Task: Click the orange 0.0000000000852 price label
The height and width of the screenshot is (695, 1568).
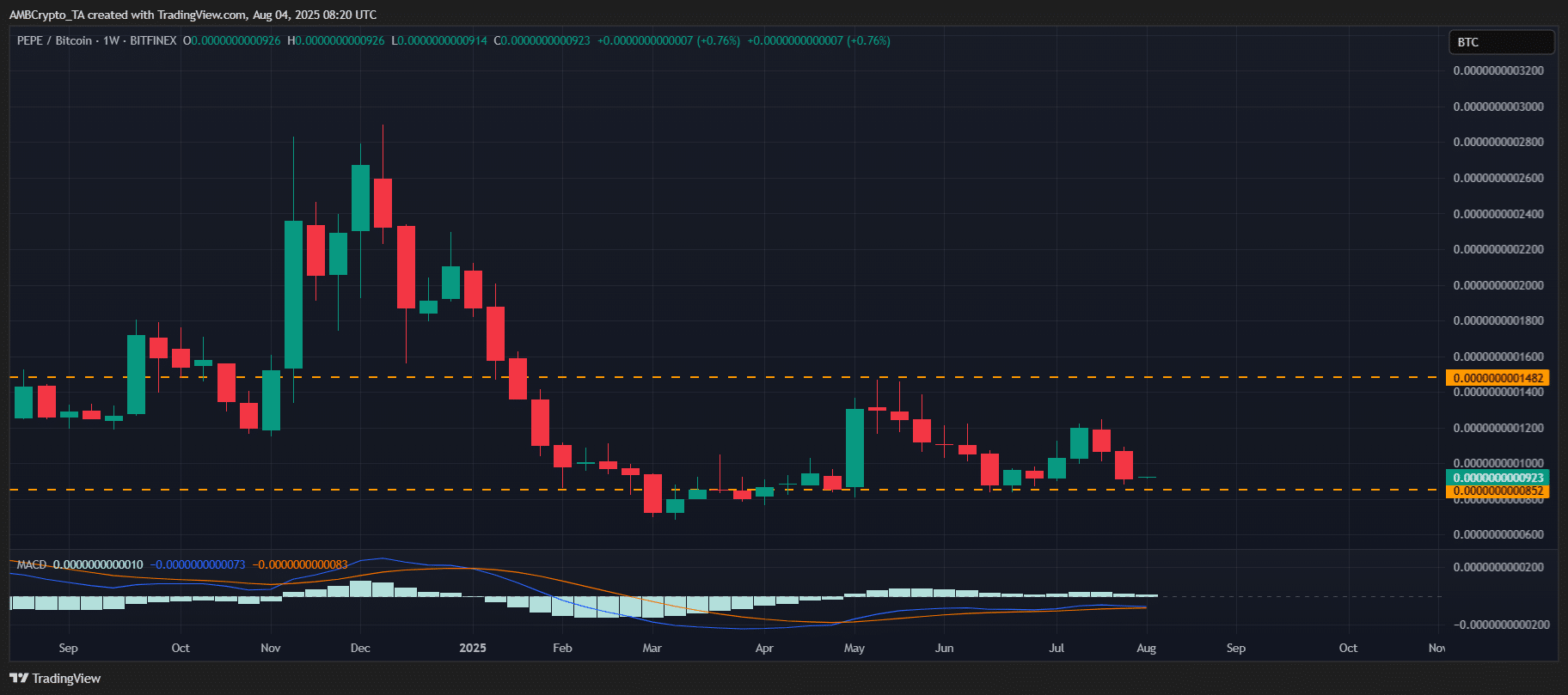Action: click(x=1498, y=491)
